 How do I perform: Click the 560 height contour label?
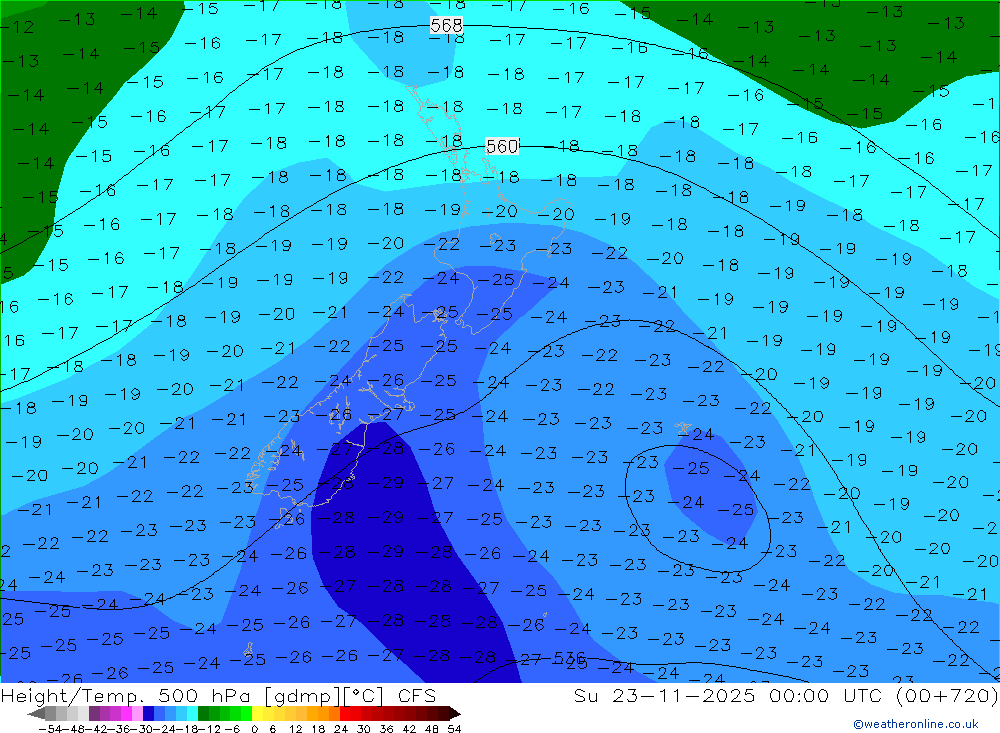(x=502, y=147)
